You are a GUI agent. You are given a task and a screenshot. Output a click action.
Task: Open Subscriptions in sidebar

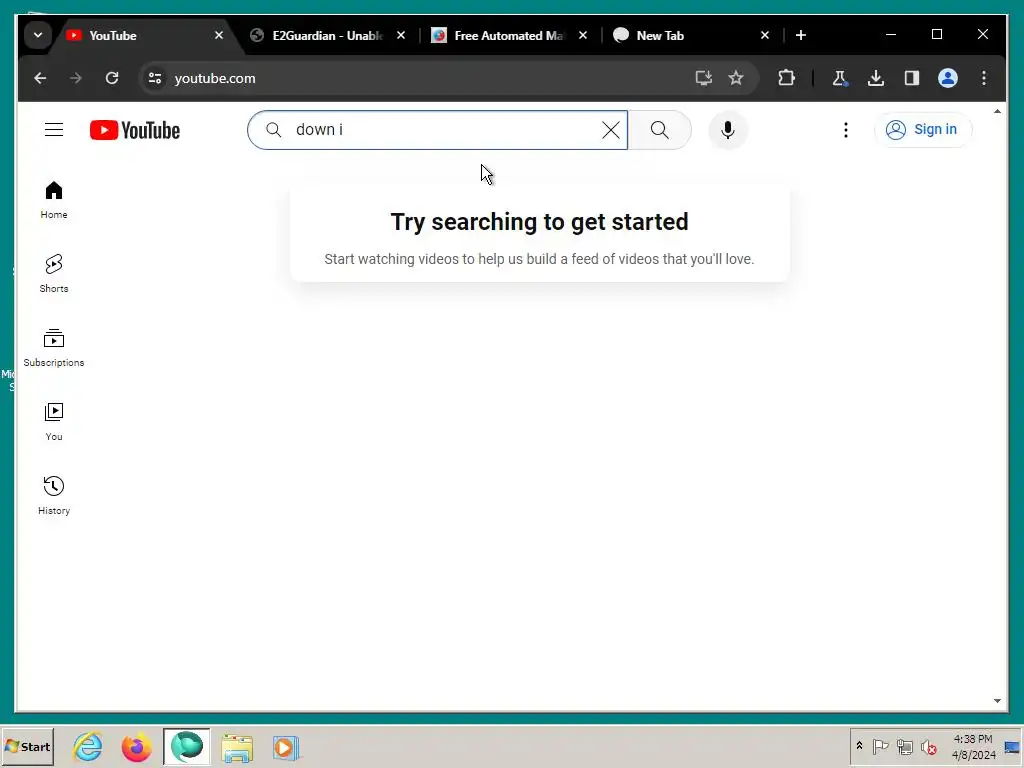[x=54, y=348]
